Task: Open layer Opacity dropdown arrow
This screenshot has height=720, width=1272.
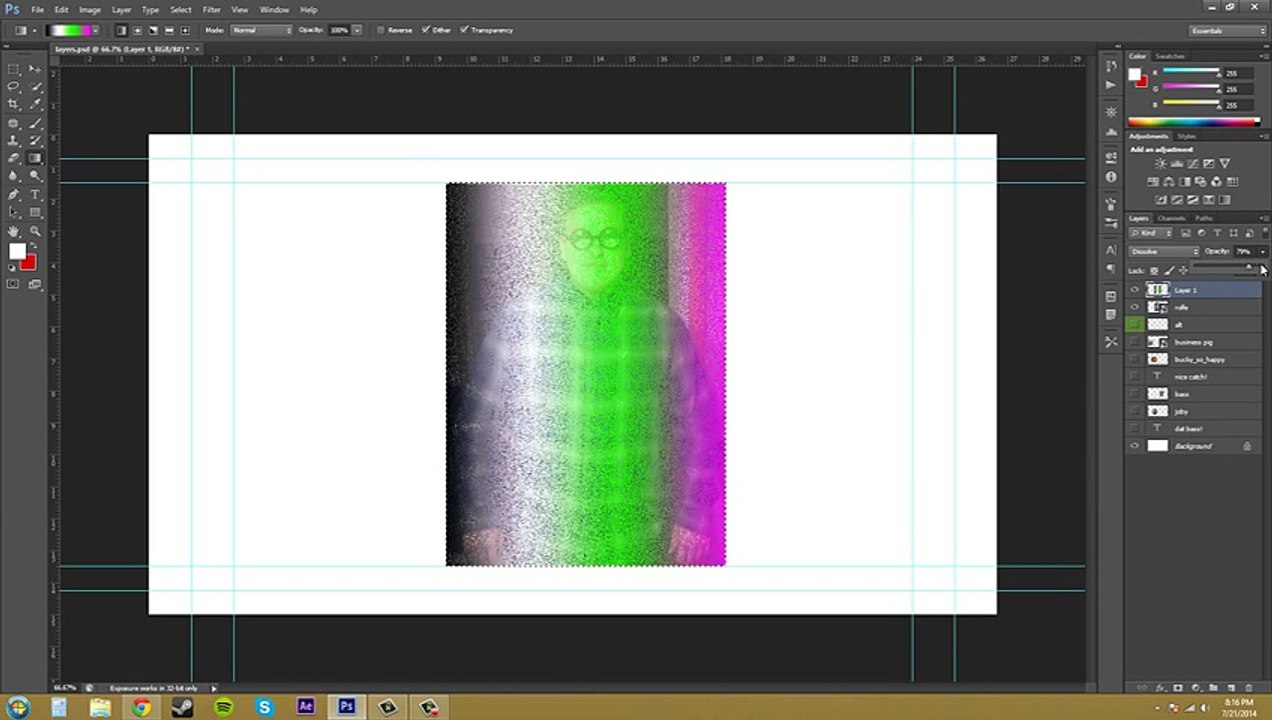Action: 1263,251
